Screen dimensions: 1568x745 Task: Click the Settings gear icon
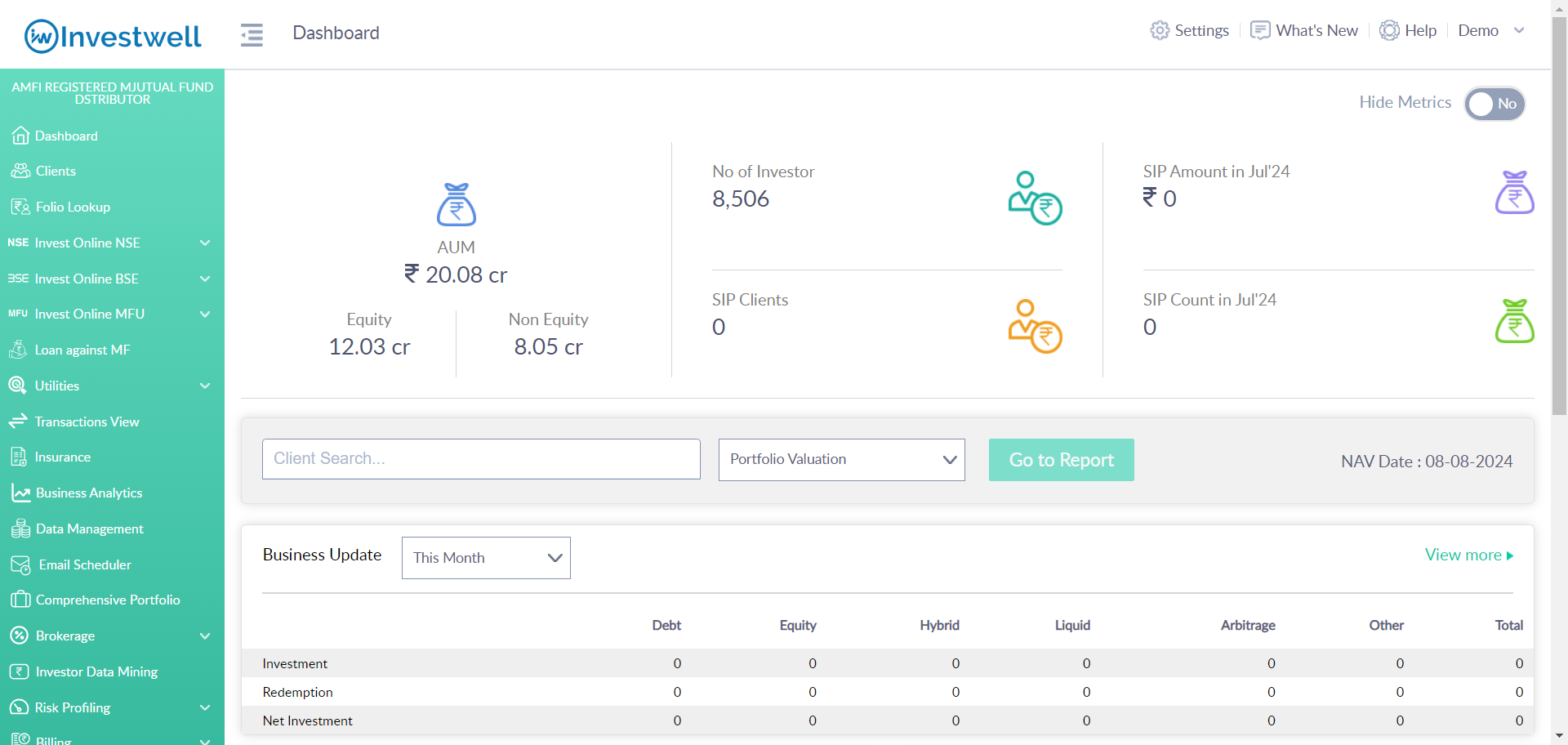click(x=1160, y=30)
